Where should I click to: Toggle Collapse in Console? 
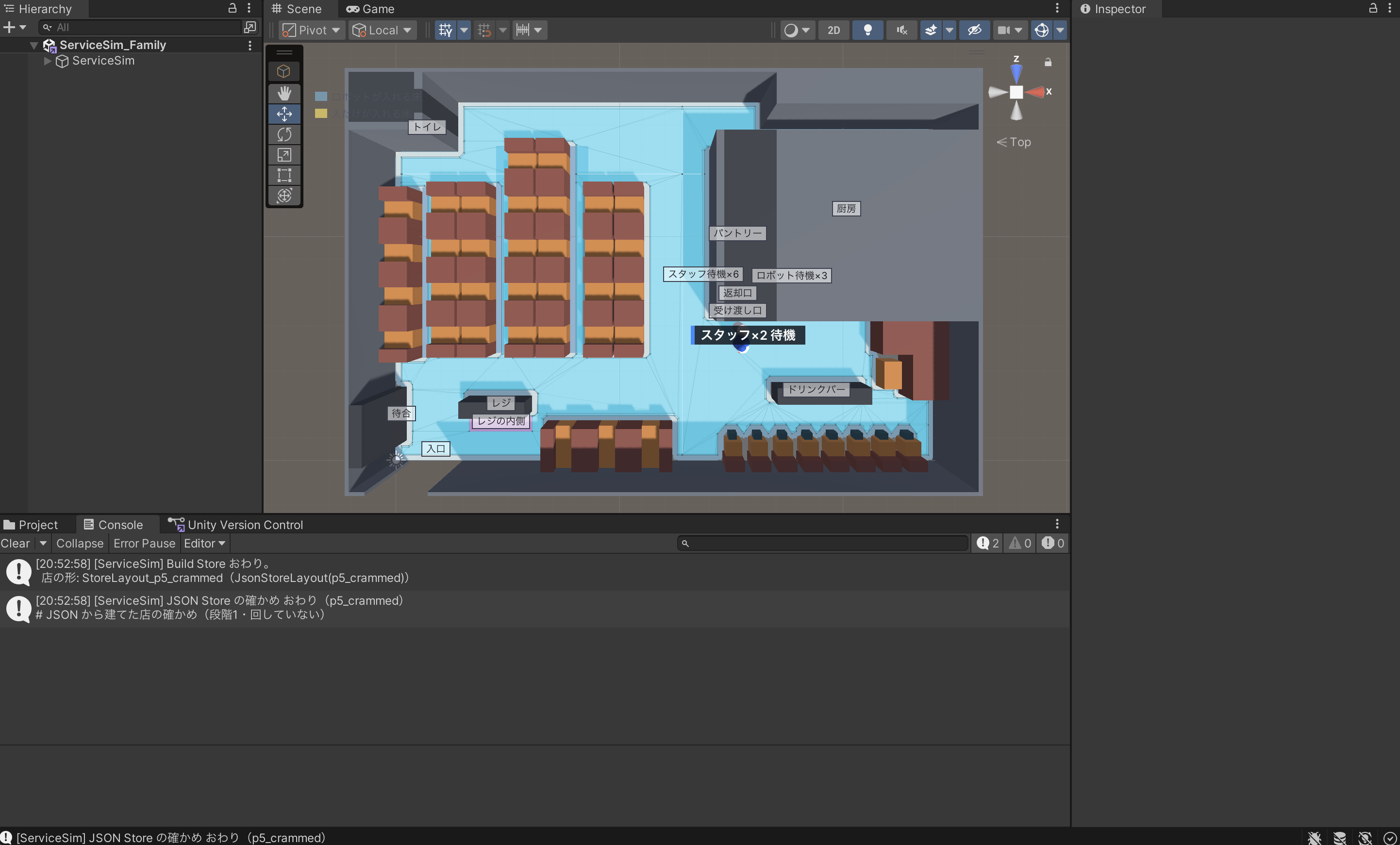click(80, 543)
